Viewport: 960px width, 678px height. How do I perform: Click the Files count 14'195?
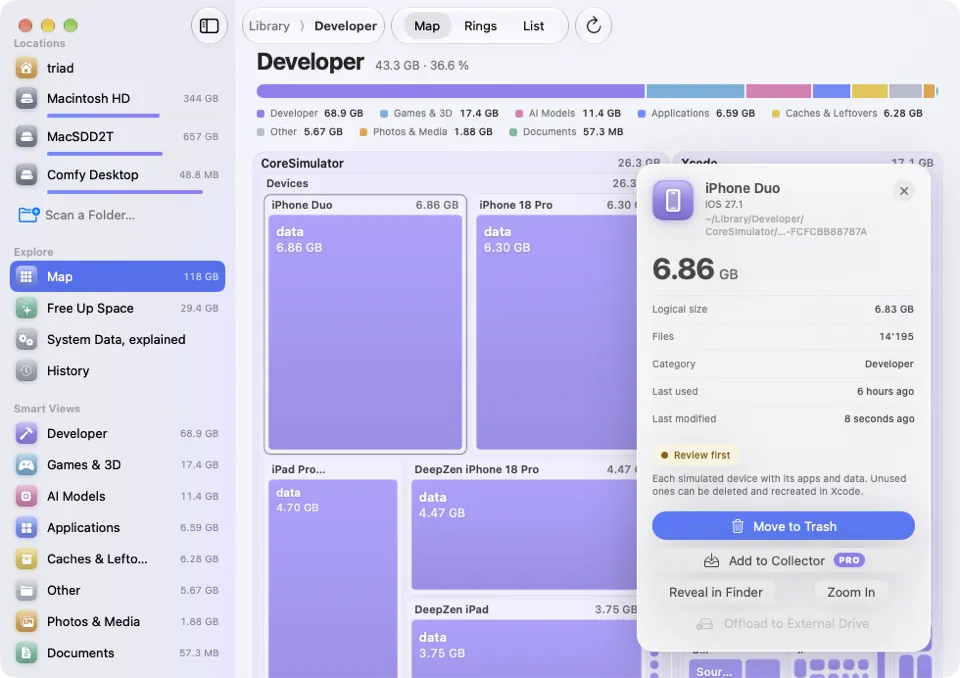896,337
